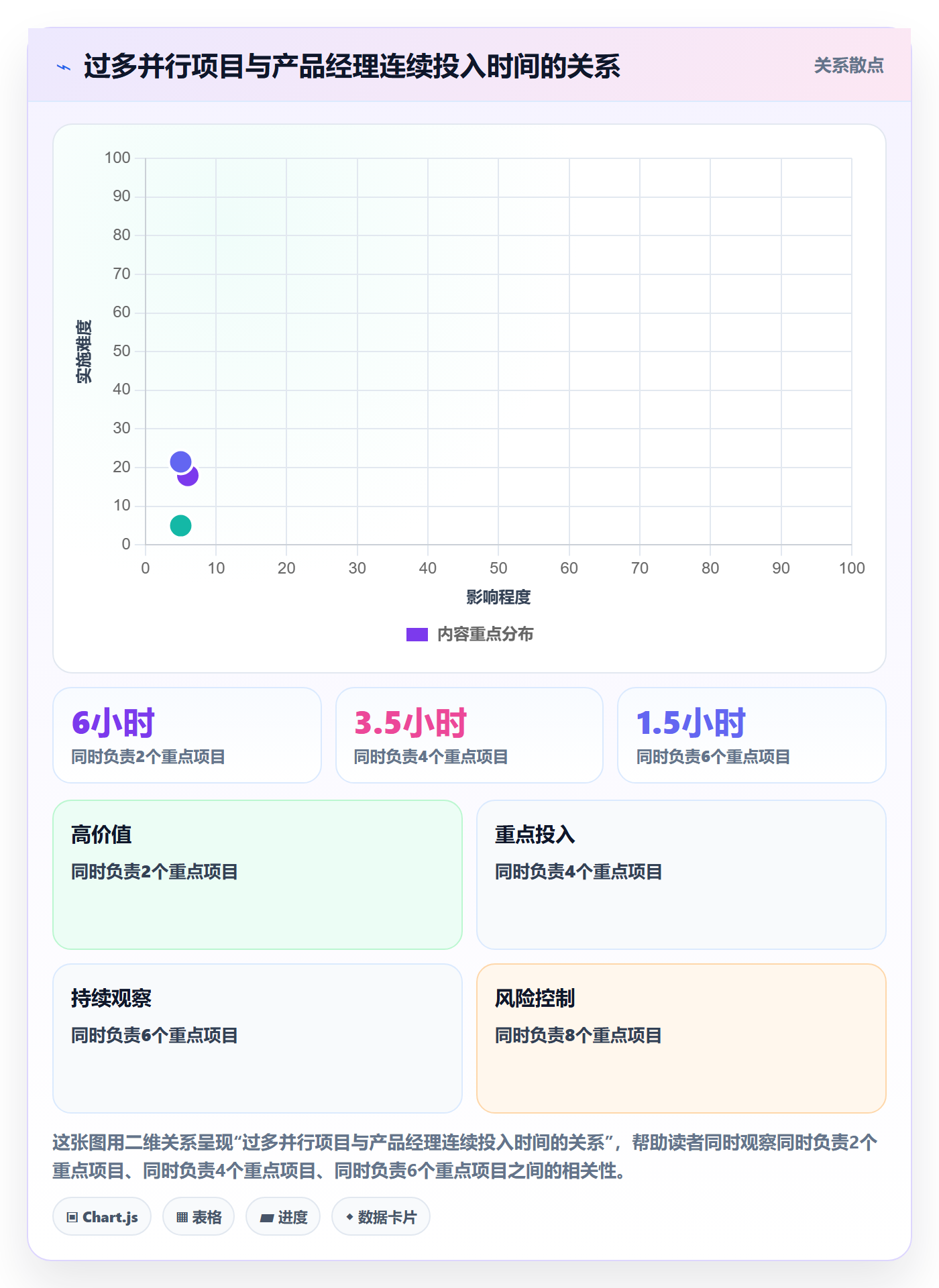Click the 进度 tag
The image size is (939, 1288).
283,1216
